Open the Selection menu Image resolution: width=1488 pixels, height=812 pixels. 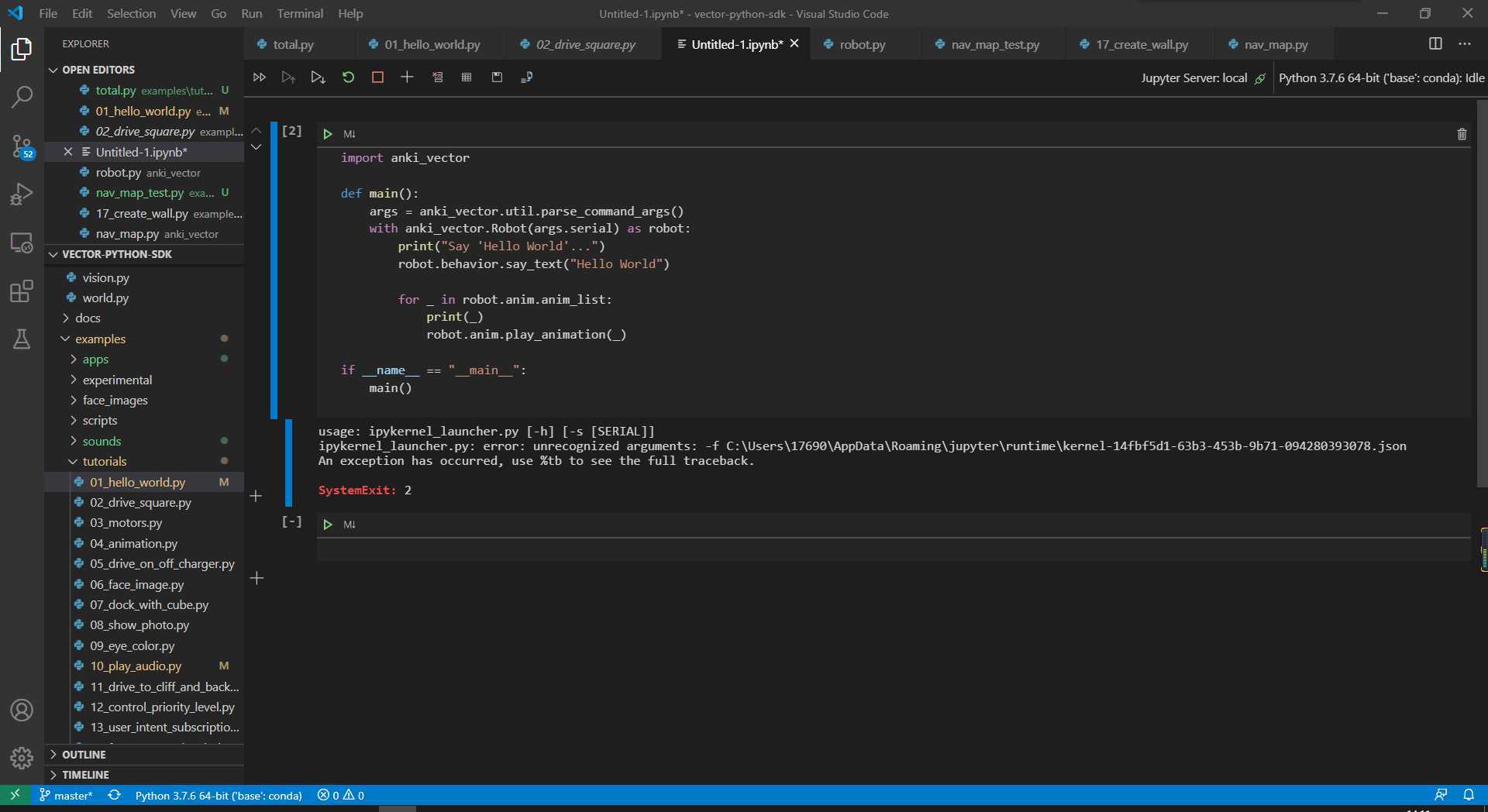tap(131, 13)
